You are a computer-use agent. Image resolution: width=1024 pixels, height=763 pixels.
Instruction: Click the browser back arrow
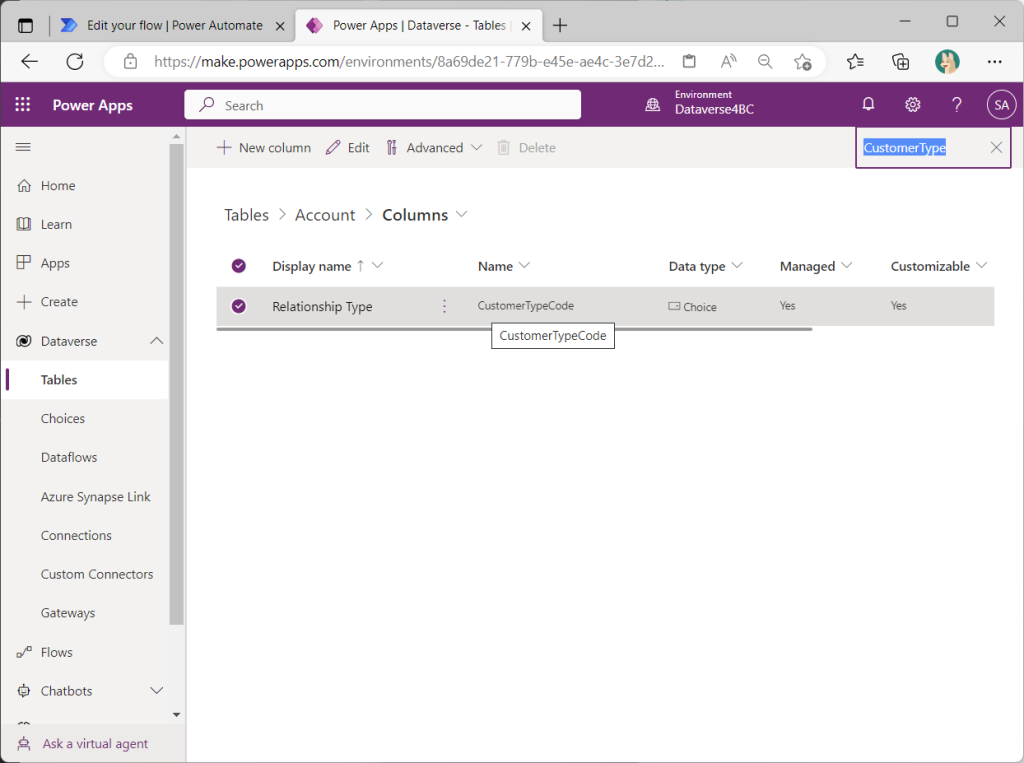click(x=29, y=61)
